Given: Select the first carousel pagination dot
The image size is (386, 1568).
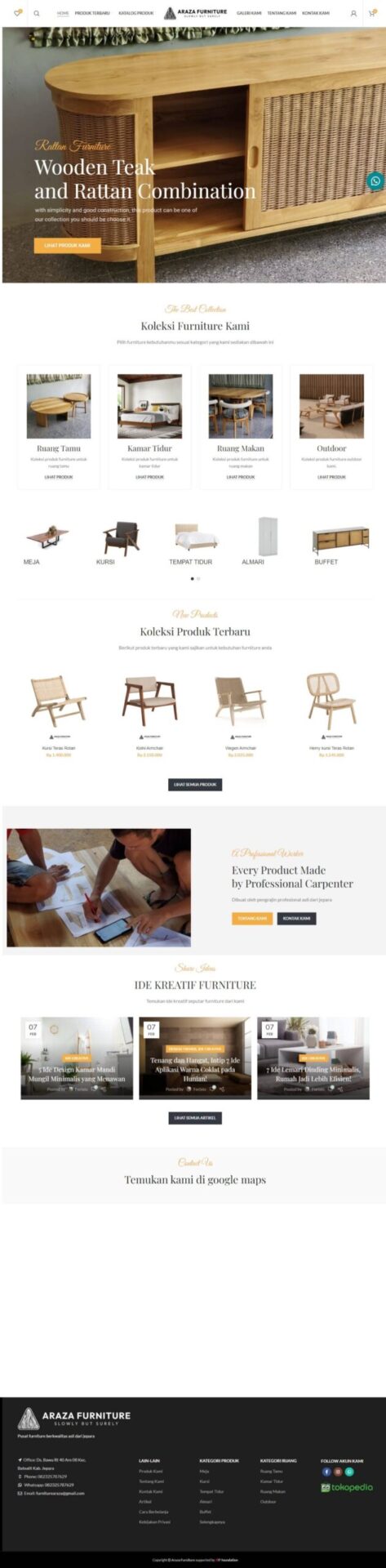Looking at the screenshot, I should point(193,578).
